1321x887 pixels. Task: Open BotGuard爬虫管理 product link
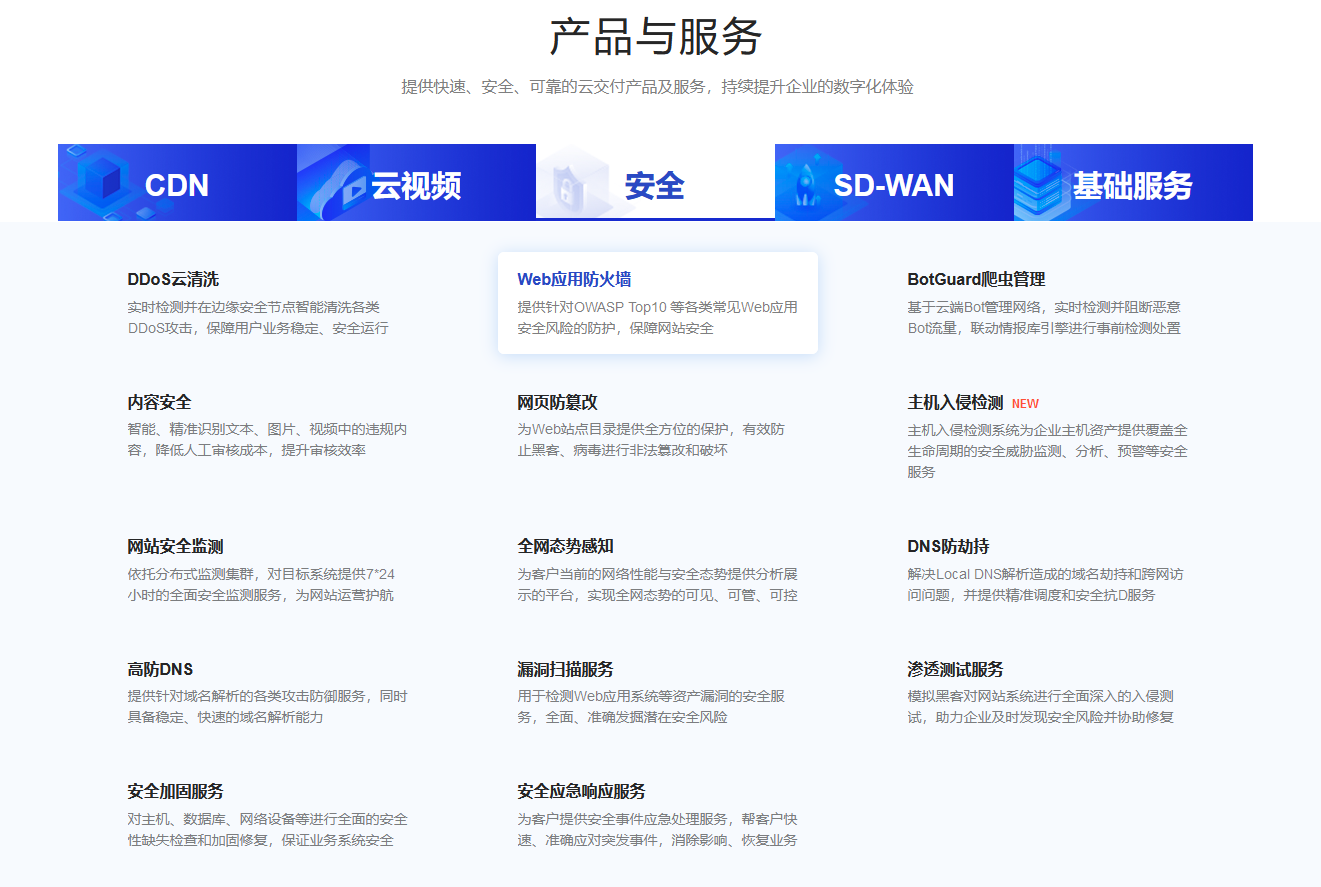pos(976,279)
